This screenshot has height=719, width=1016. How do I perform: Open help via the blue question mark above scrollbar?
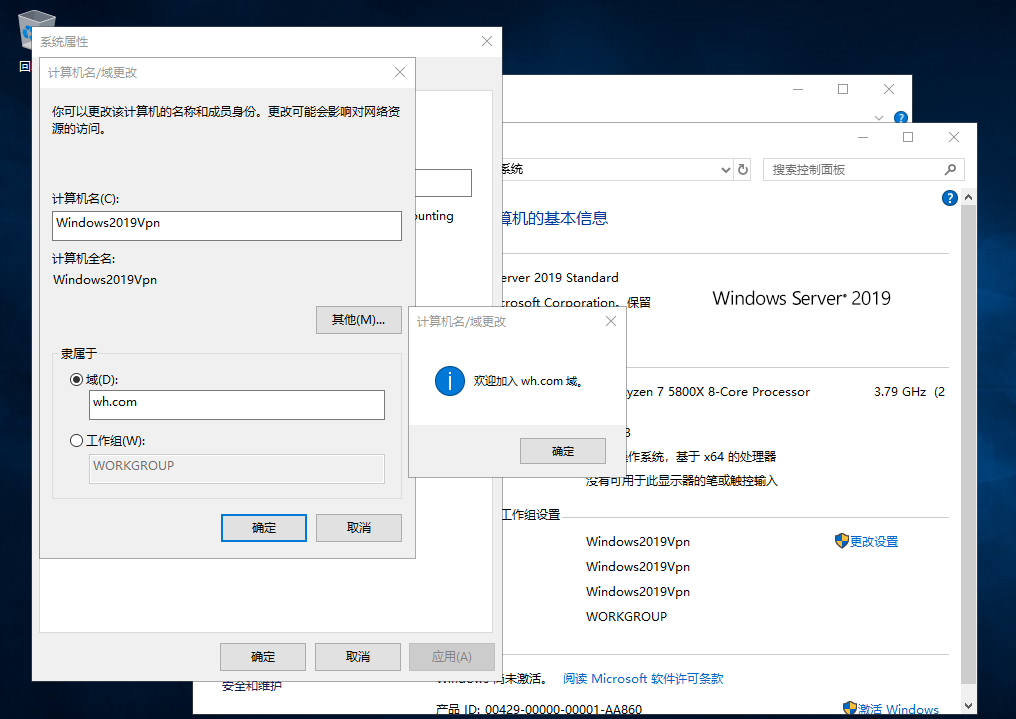click(x=950, y=198)
